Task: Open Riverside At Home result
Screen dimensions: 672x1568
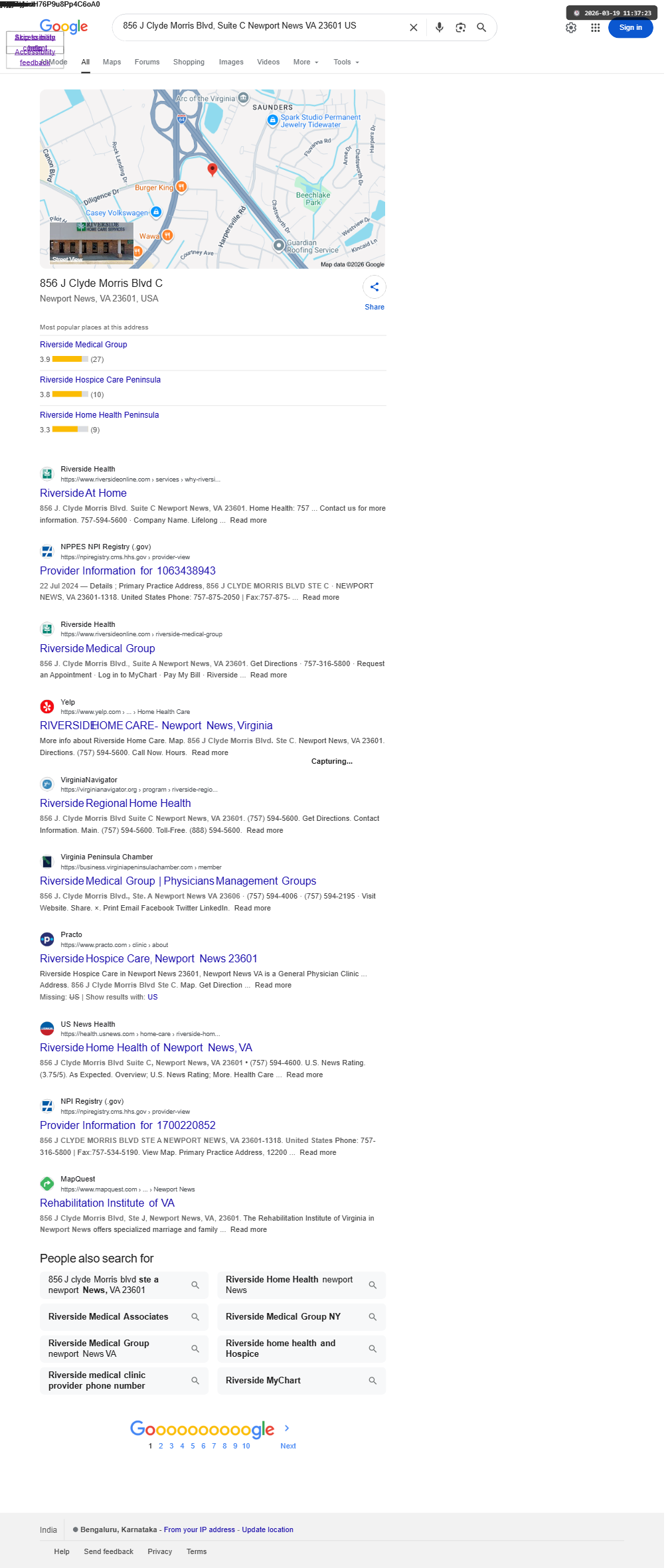Action: tap(83, 493)
